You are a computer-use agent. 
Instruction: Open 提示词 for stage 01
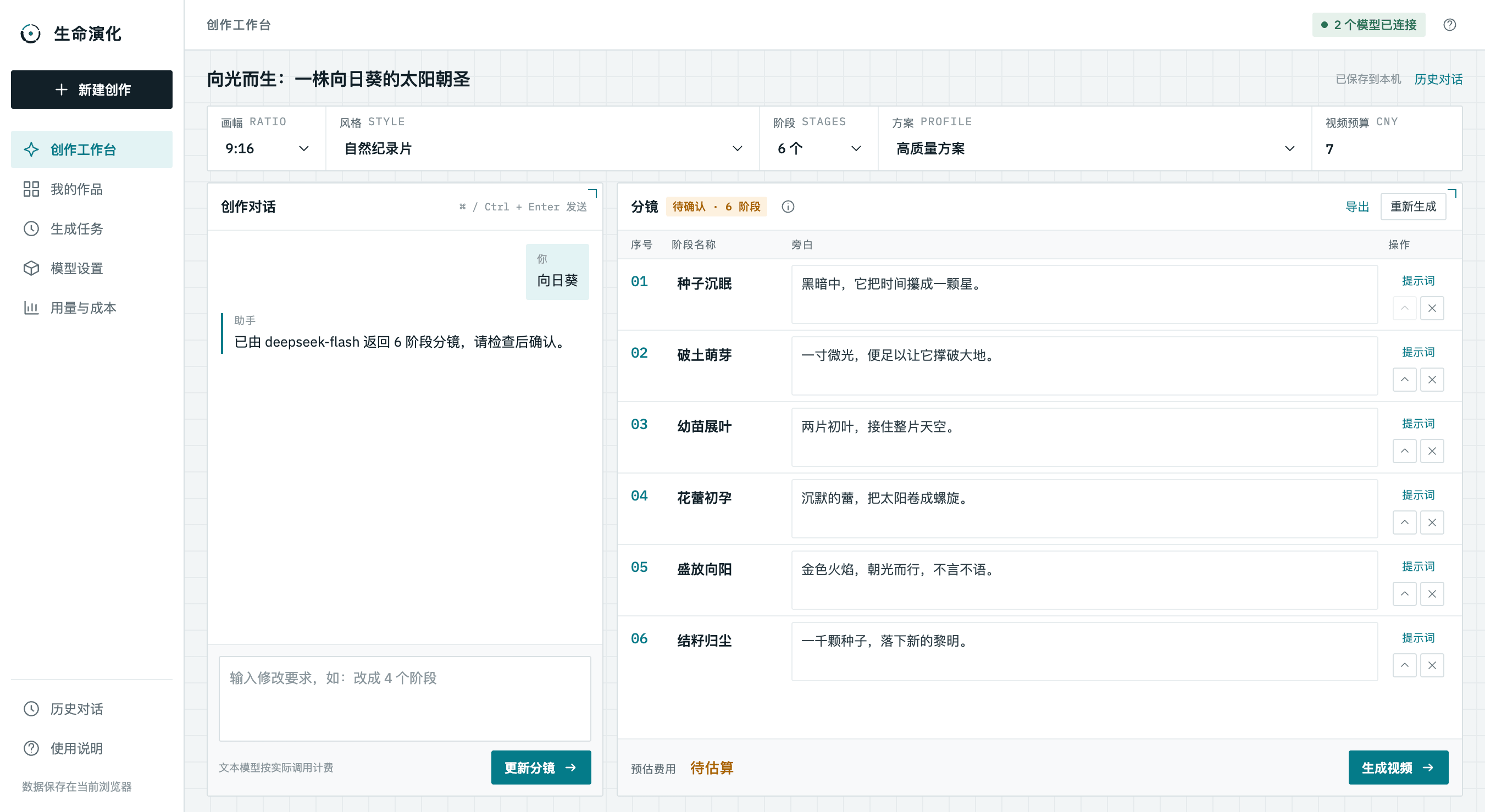tap(1418, 281)
